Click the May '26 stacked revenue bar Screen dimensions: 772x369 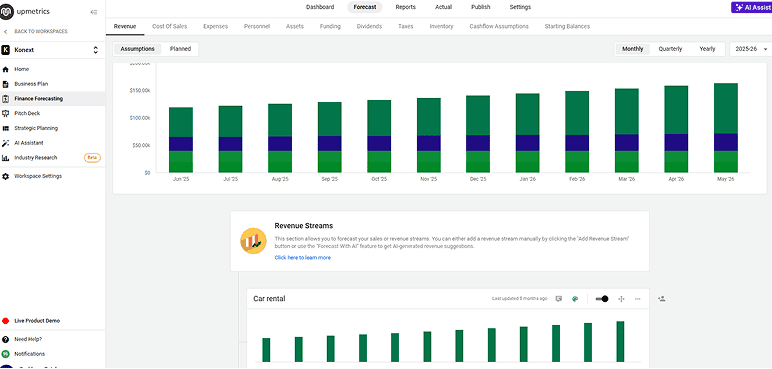coord(726,128)
